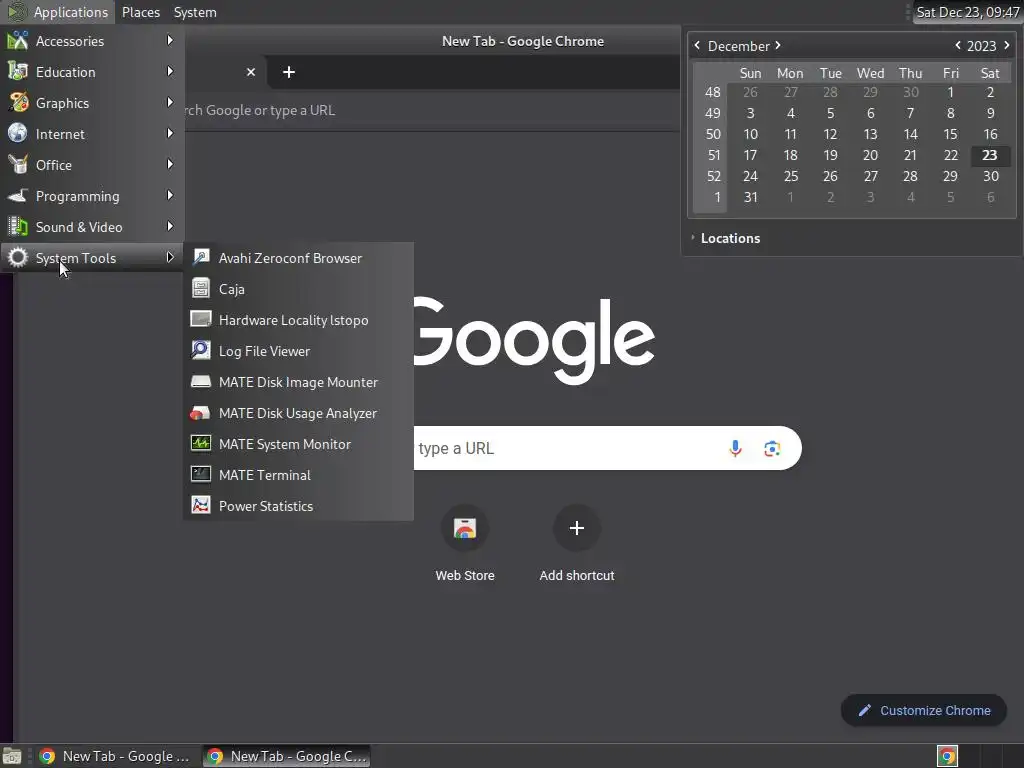
Task: Click the Chrome icon in the bottom-right panel
Action: point(947,756)
